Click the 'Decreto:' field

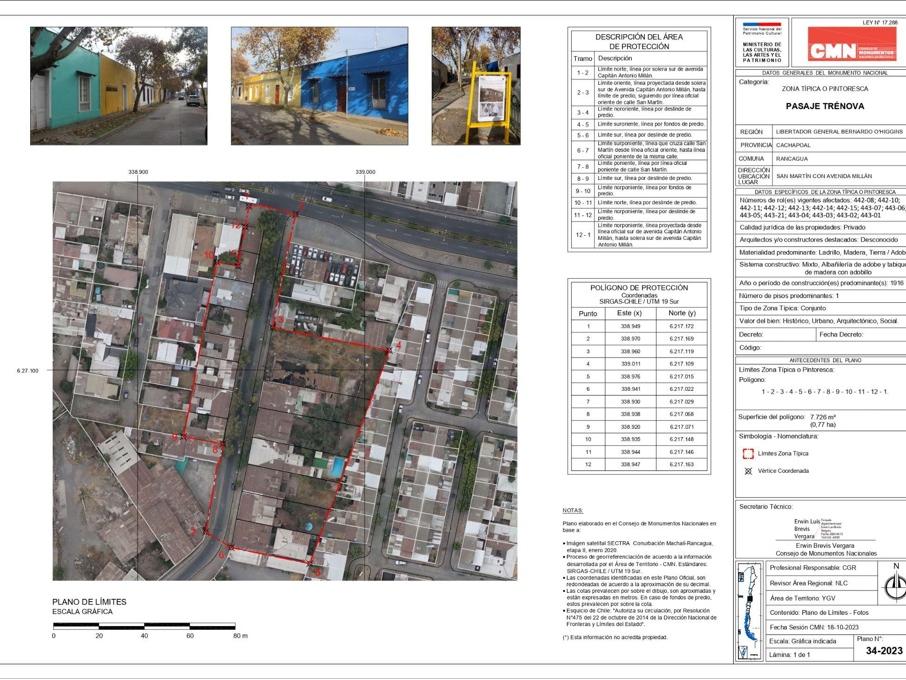click(x=775, y=335)
